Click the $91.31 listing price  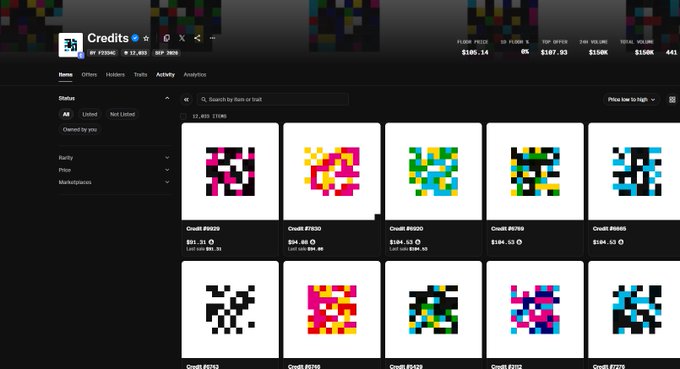point(196,242)
